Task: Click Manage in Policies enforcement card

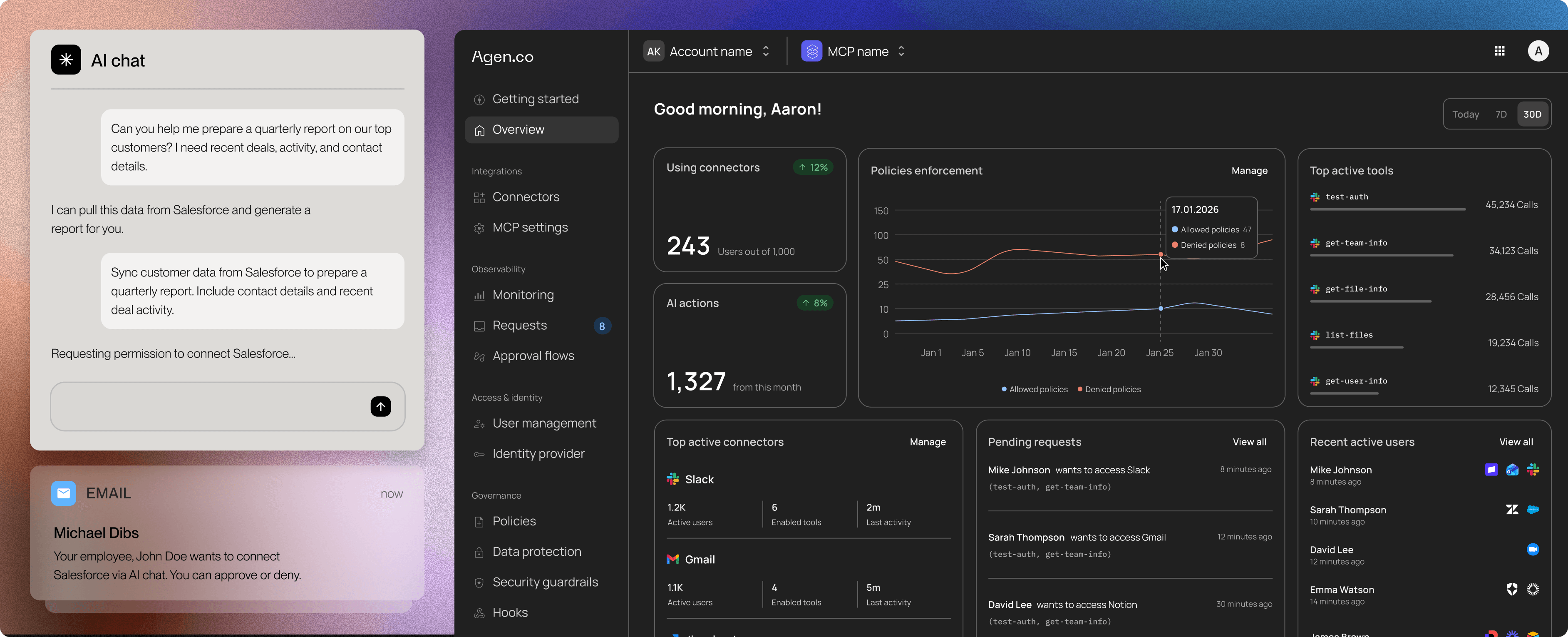Action: (x=1249, y=171)
